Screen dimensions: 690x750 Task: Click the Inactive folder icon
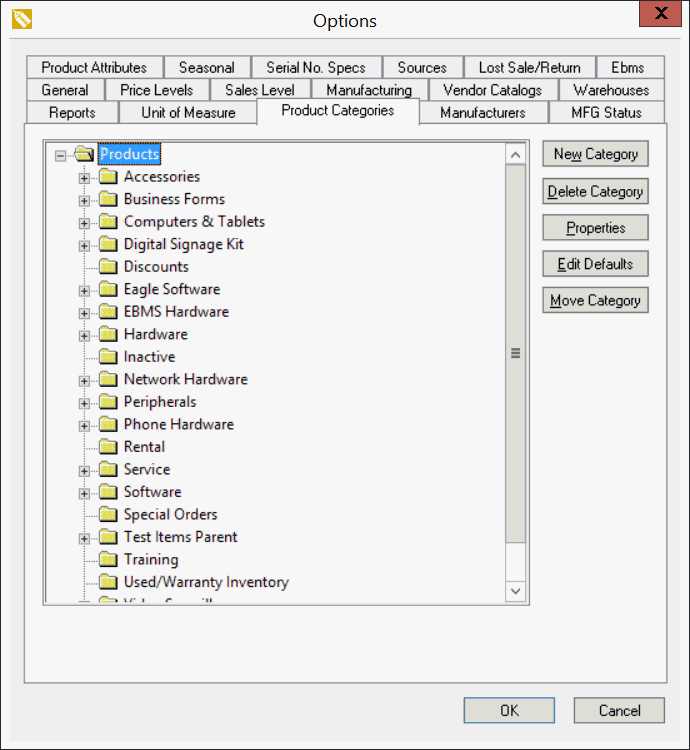(x=108, y=357)
